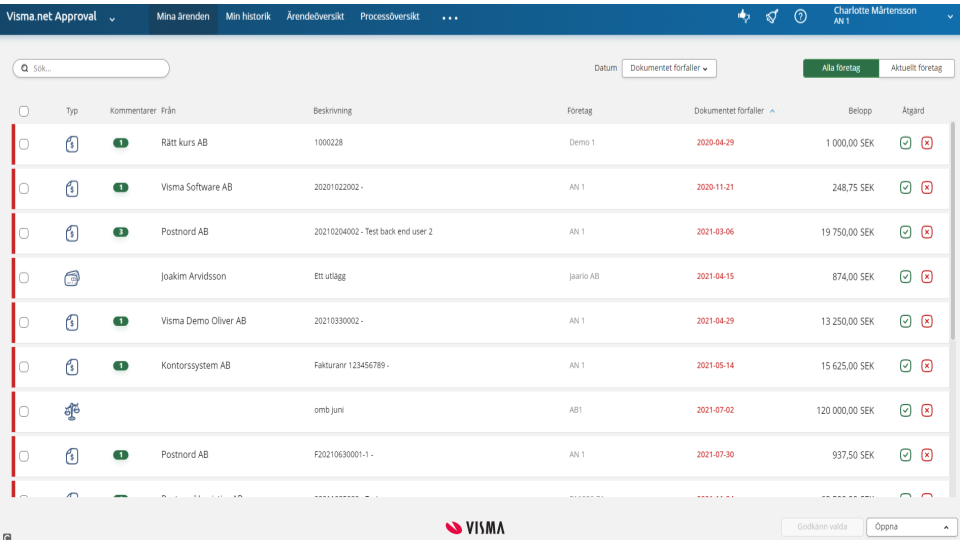The image size is (960, 540).
Task: Open the Mina ärenden tab
Action: [x=182, y=17]
